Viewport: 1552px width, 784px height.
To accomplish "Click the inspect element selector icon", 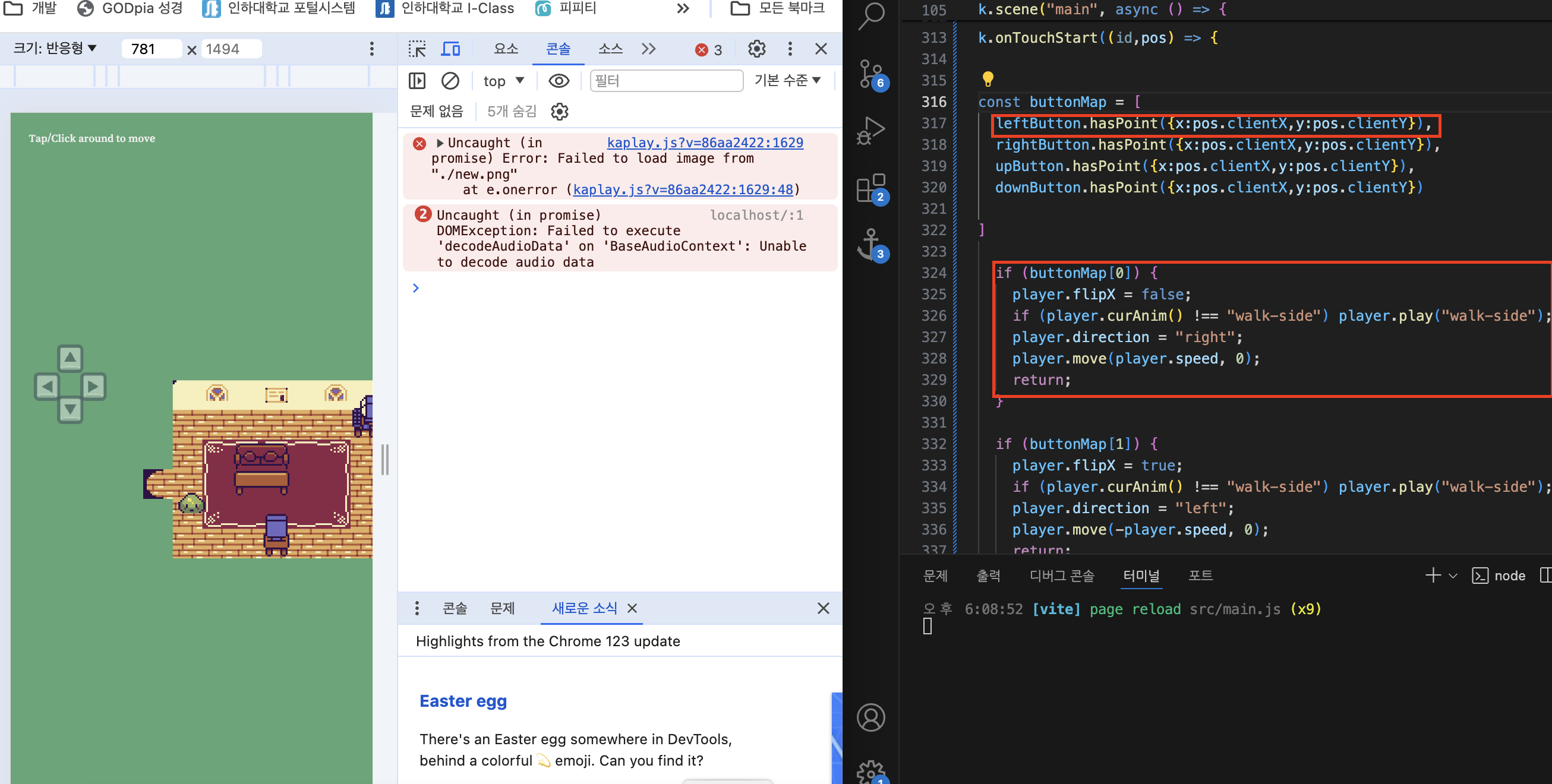I will coord(417,49).
